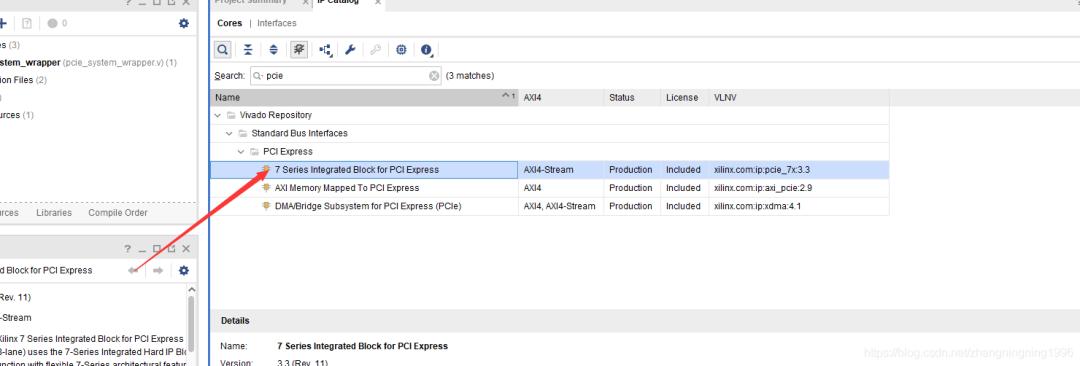
Task: Open the blue info icon dropdown
Action: point(426,50)
